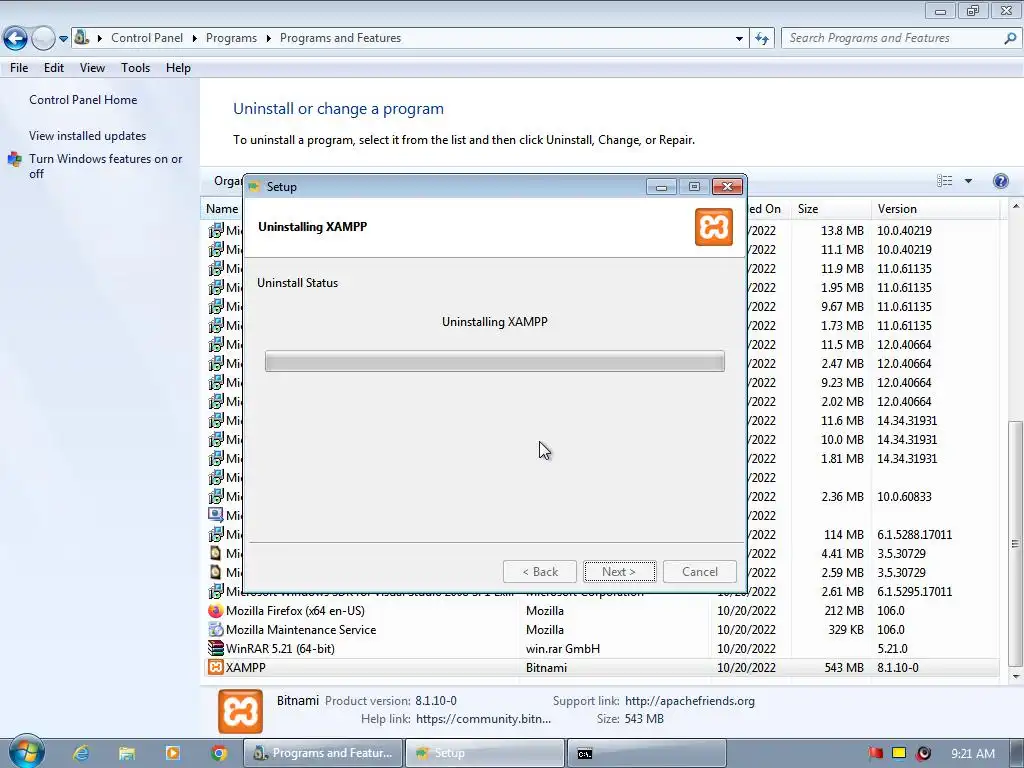The width and height of the screenshot is (1024, 768).
Task: Open the view options dropdown arrow
Action: pyautogui.click(x=968, y=181)
